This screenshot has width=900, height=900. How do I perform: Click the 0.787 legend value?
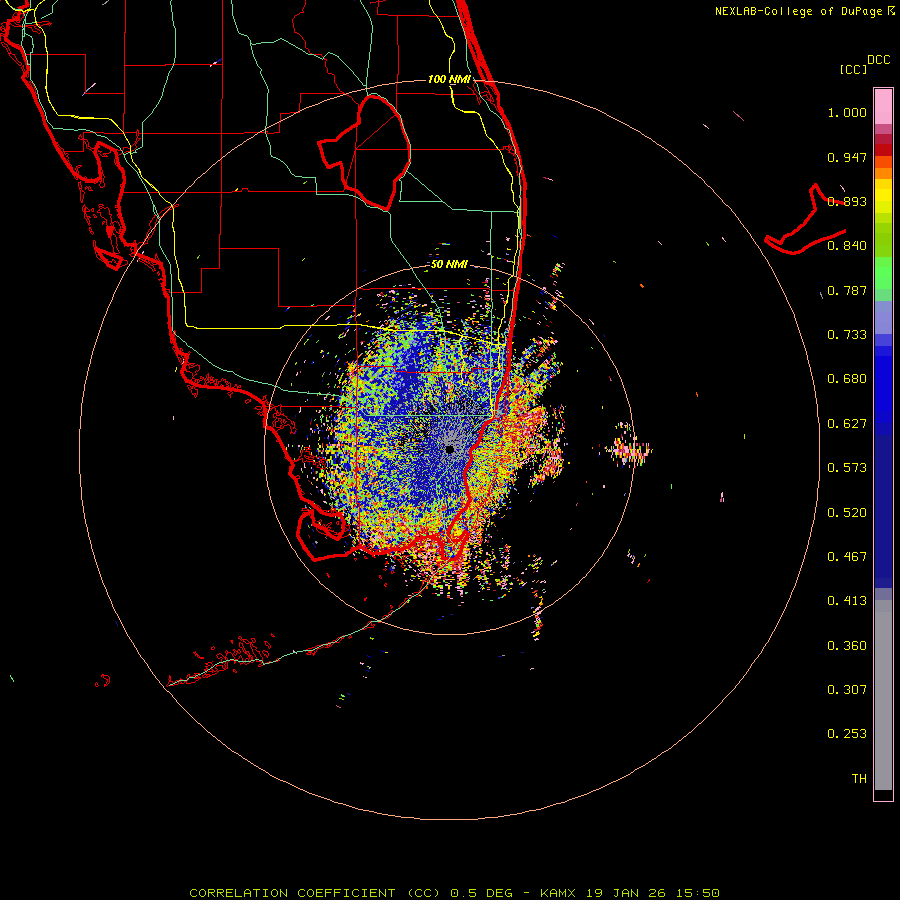point(847,290)
